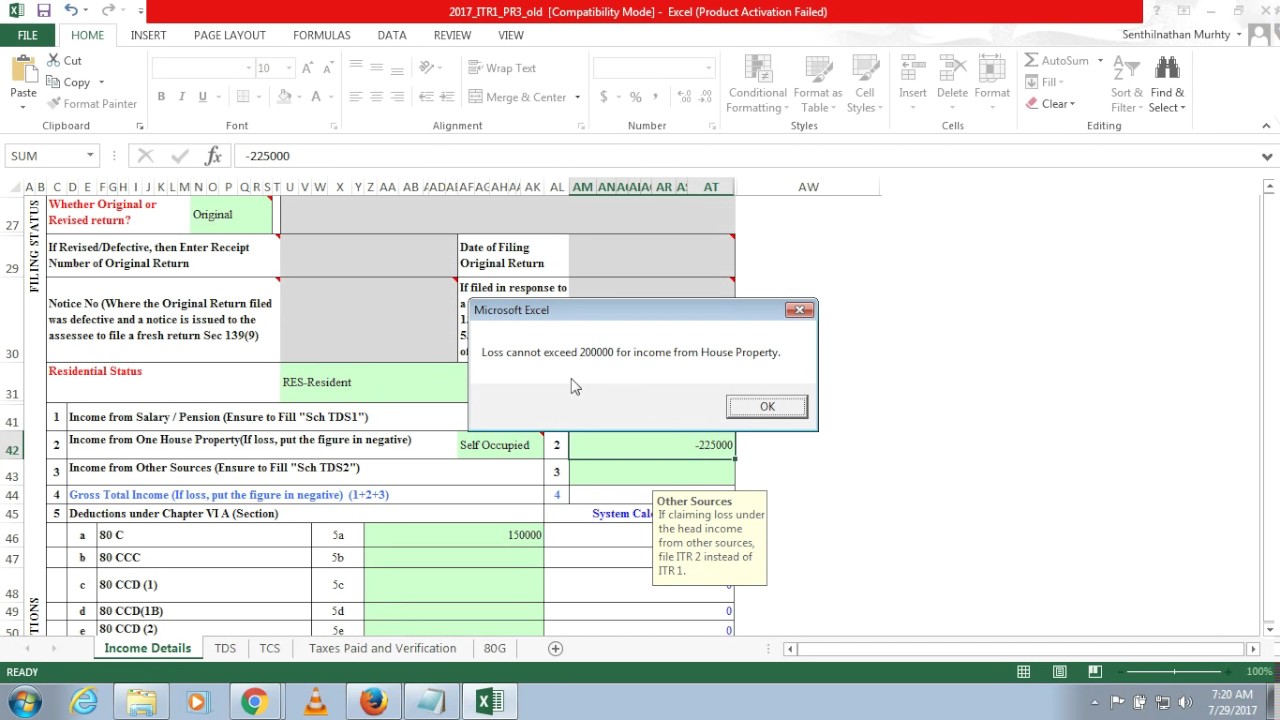The image size is (1280, 720).
Task: Switch to the TDS sheet tab
Action: 225,648
